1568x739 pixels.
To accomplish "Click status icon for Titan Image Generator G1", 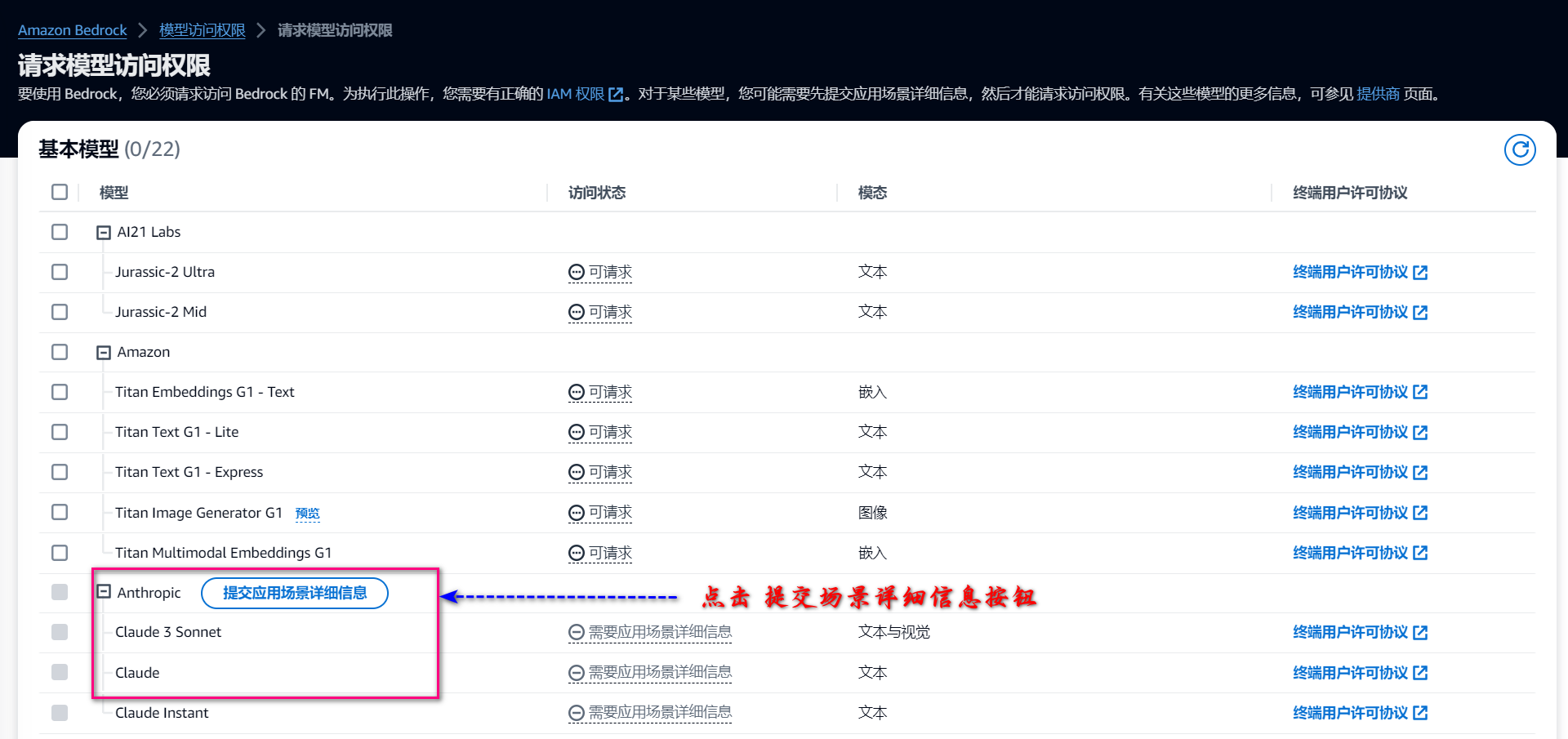I will [577, 512].
